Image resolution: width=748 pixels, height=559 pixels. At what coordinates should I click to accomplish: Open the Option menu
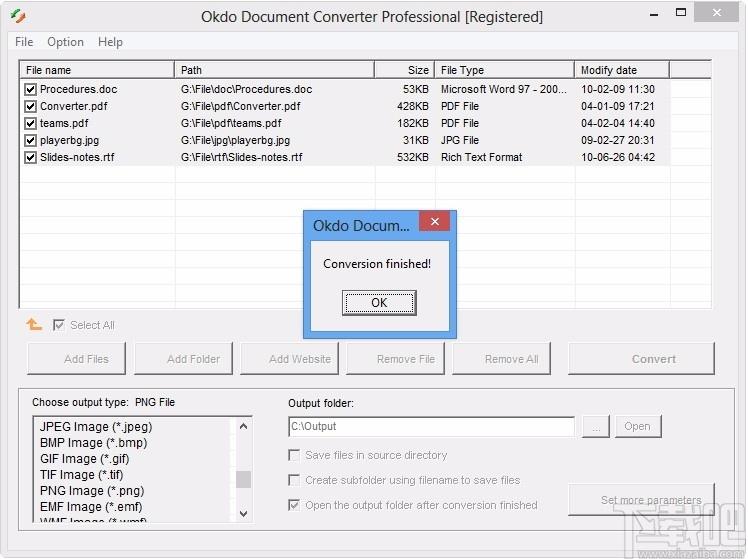pos(65,42)
